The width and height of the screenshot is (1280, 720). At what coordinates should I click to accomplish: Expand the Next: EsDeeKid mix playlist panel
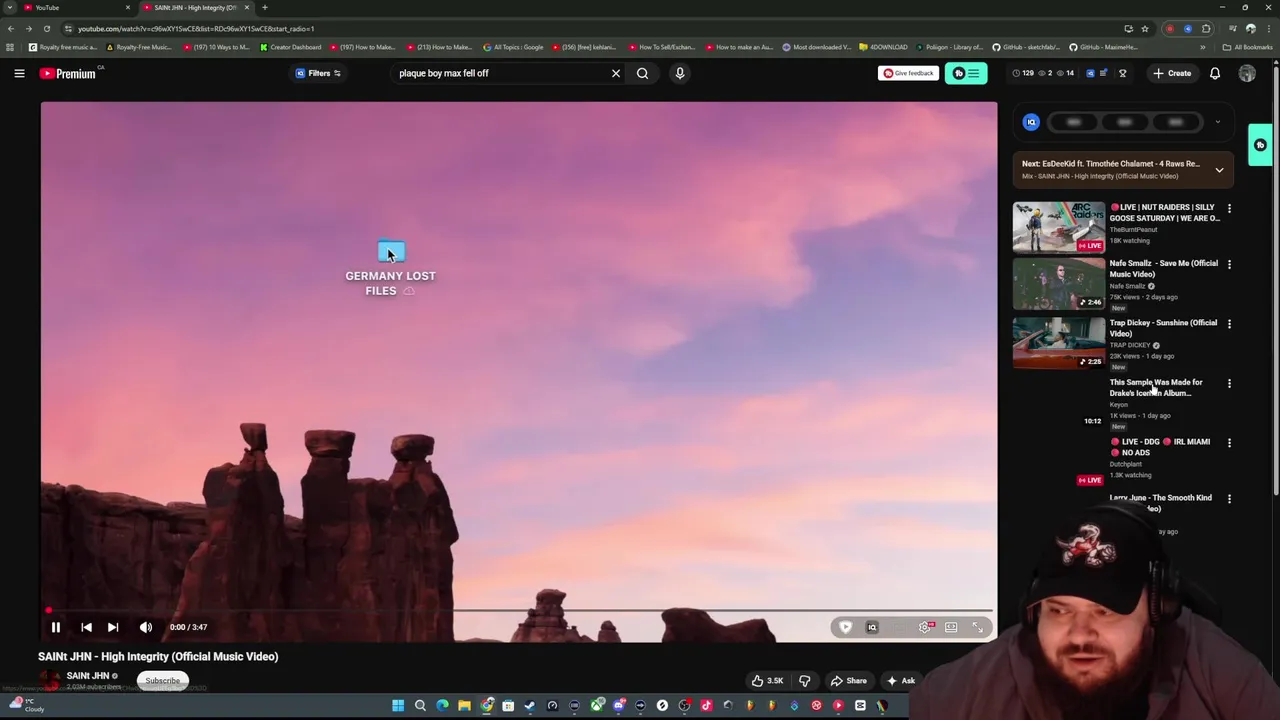pos(1219,170)
